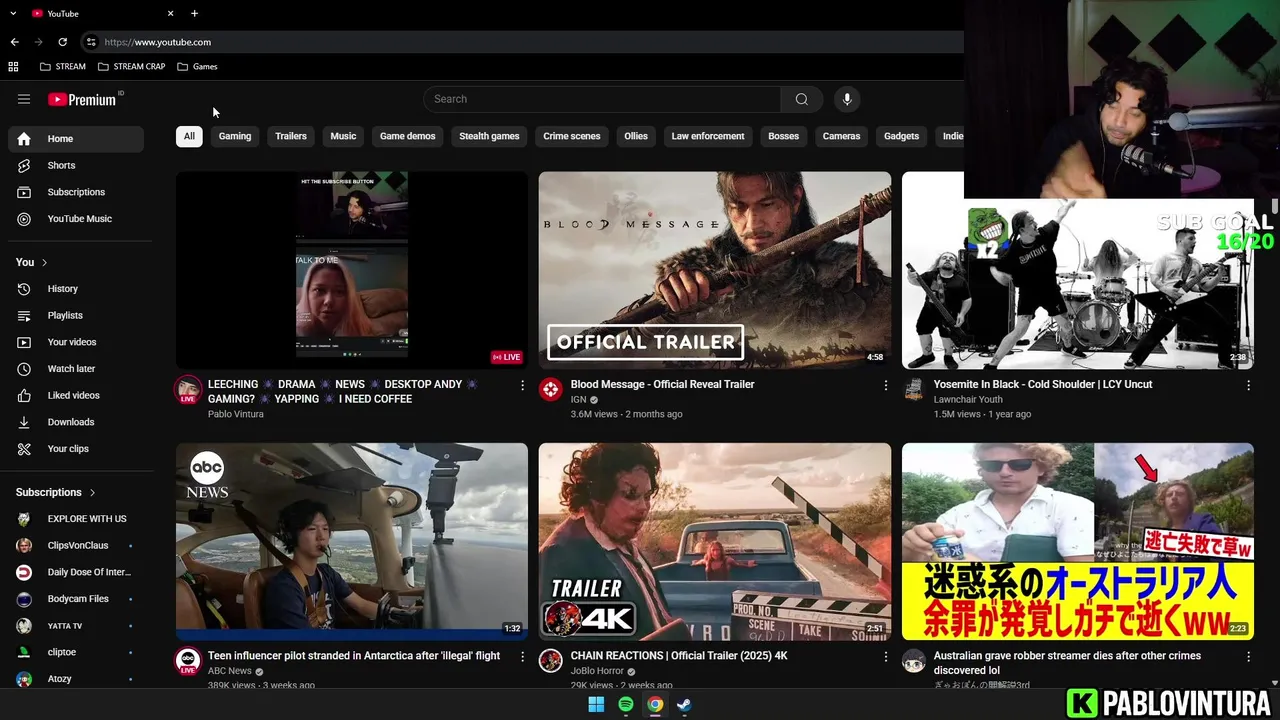Open YouTube Music in the sidebar
Image resolution: width=1280 pixels, height=720 pixels.
[x=76, y=219]
